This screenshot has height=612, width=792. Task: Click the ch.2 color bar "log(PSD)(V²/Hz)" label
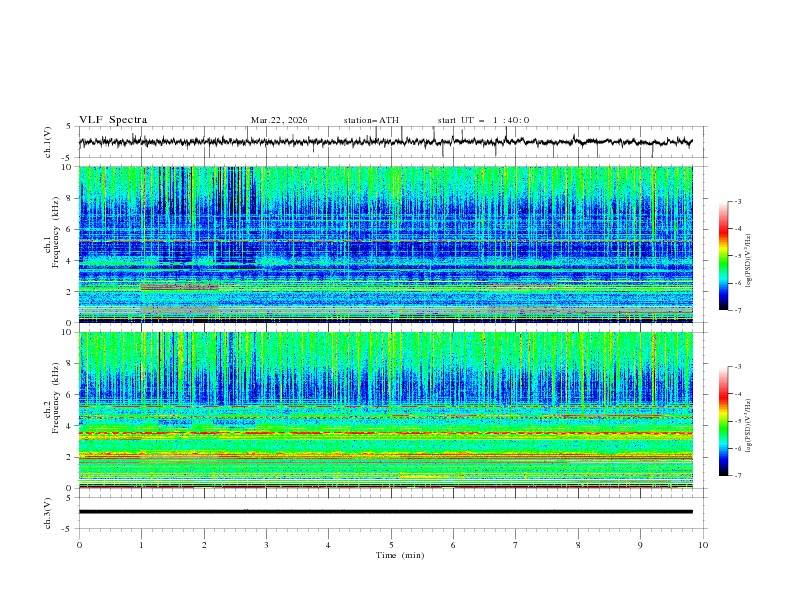pos(748,425)
